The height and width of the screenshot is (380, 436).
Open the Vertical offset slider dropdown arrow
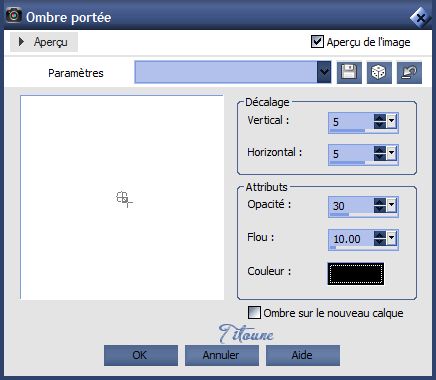391,121
